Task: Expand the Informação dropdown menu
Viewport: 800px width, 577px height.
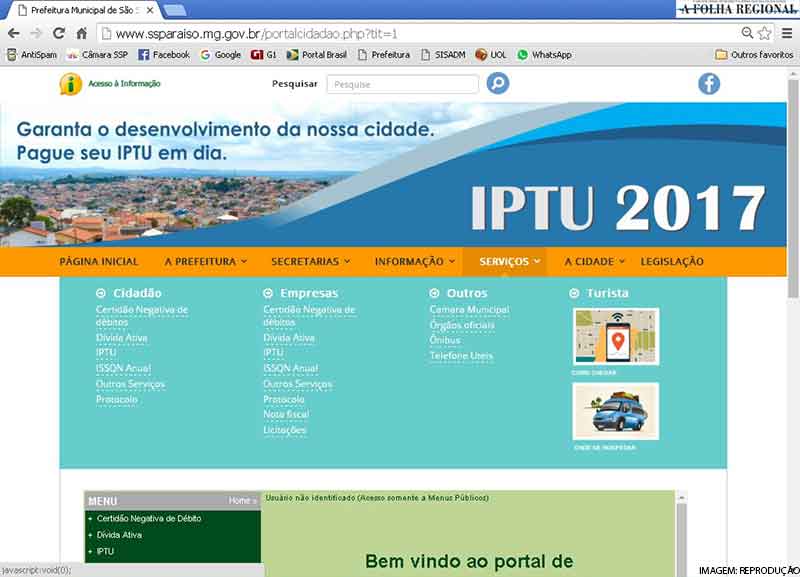Action: 414,262
